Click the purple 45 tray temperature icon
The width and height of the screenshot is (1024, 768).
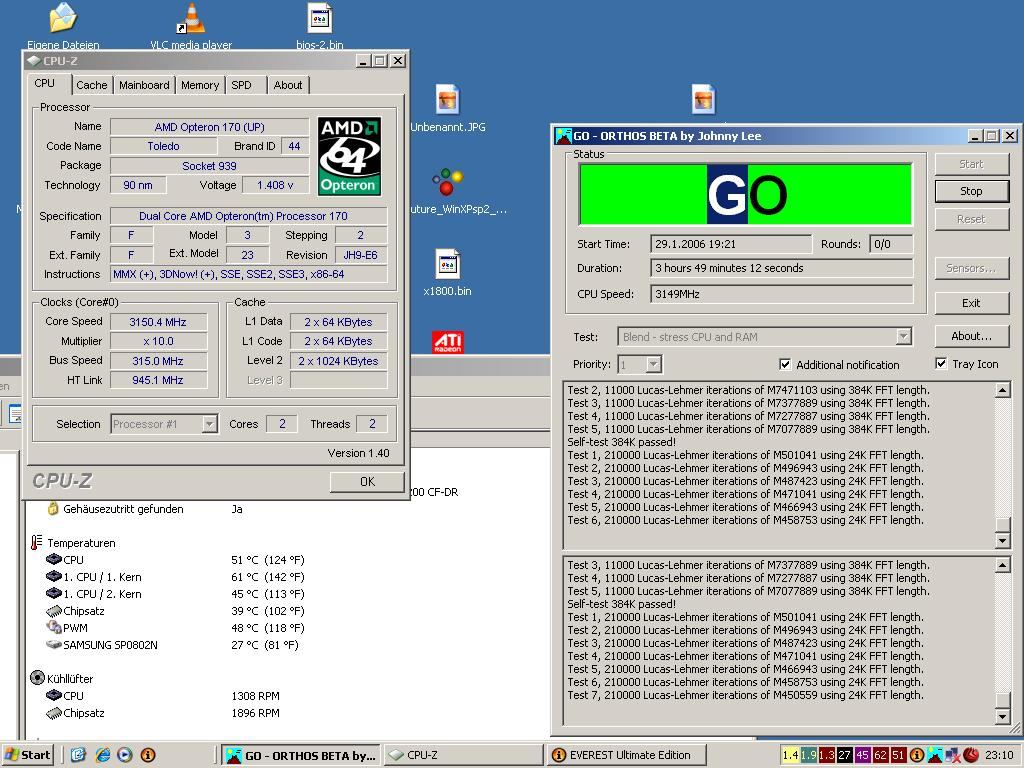pyautogui.click(x=862, y=756)
